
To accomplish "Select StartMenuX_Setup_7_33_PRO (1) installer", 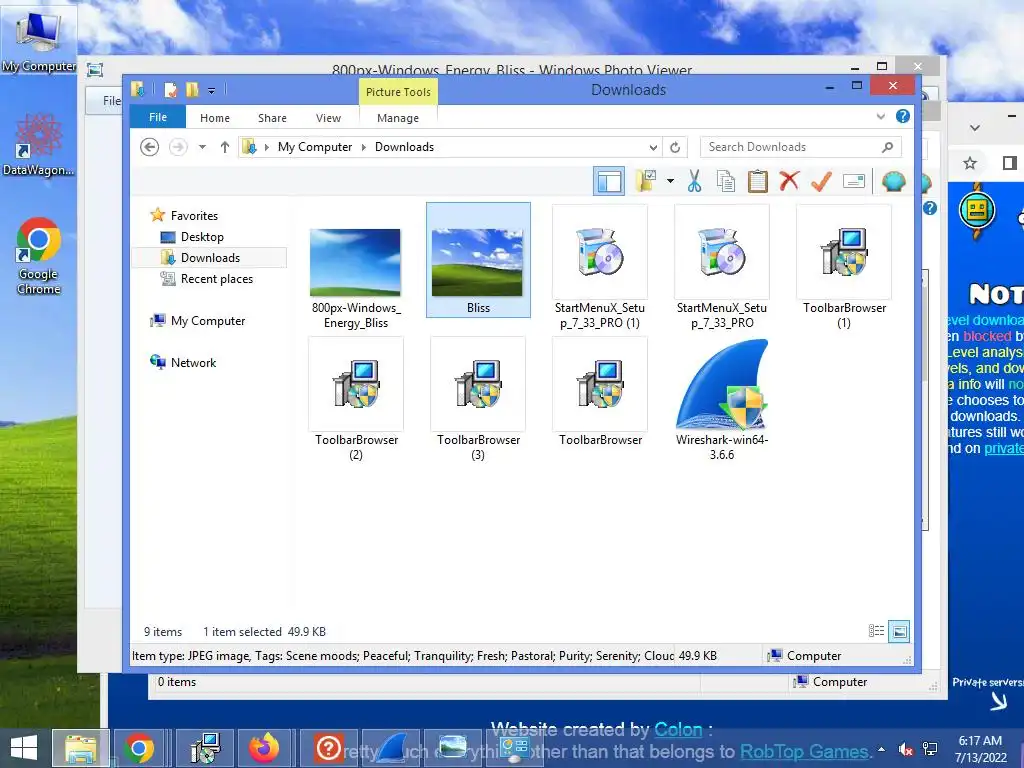I will (600, 266).
